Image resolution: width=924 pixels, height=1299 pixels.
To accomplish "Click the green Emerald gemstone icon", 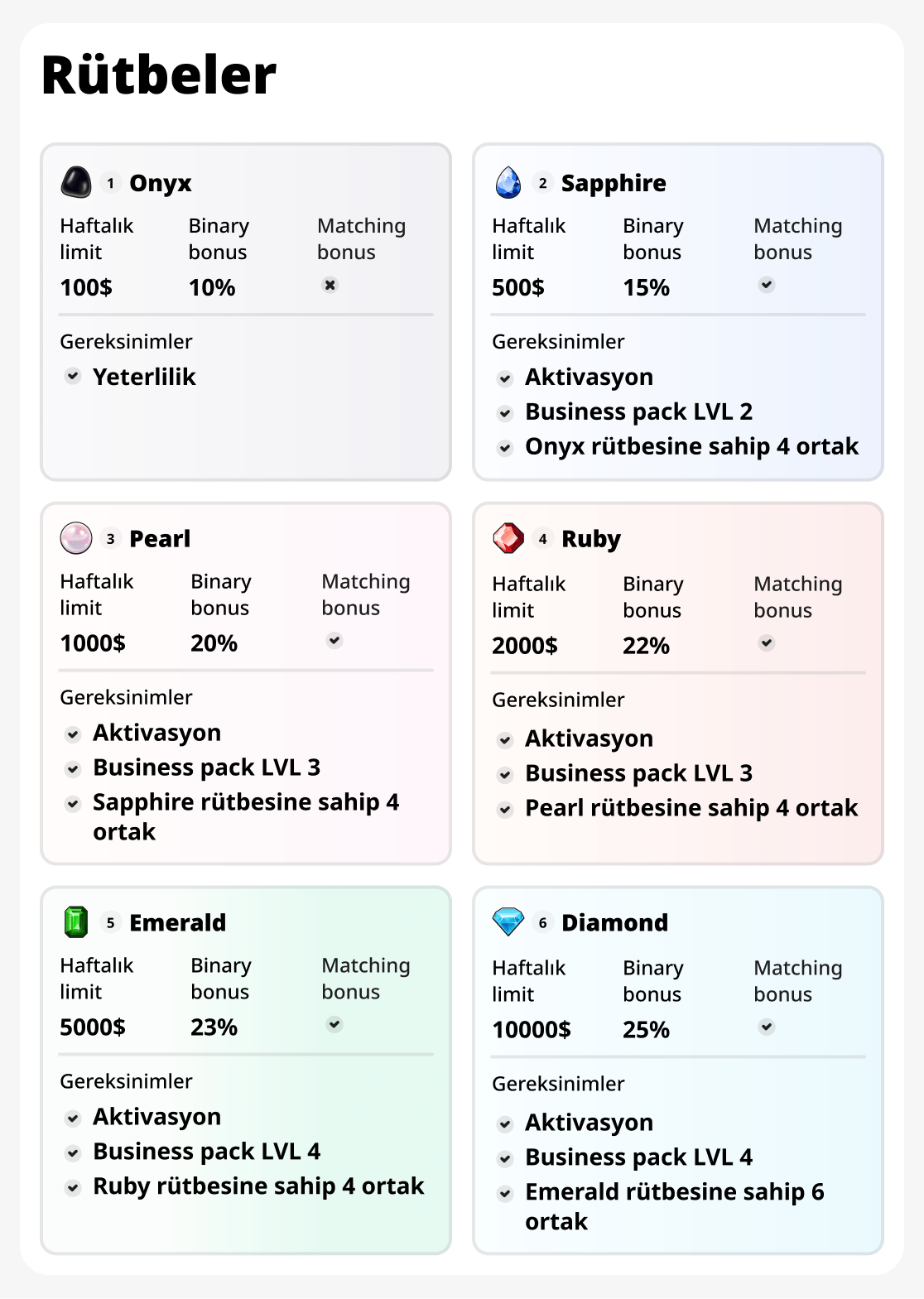I will tap(76, 922).
